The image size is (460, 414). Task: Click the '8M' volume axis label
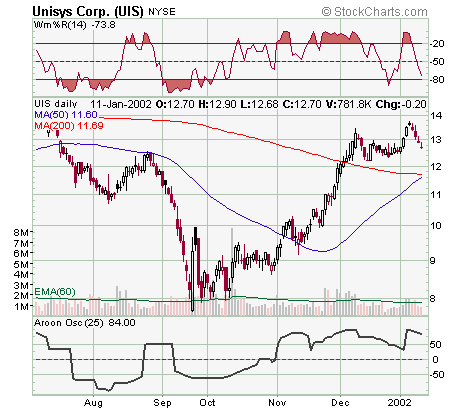click(x=21, y=232)
